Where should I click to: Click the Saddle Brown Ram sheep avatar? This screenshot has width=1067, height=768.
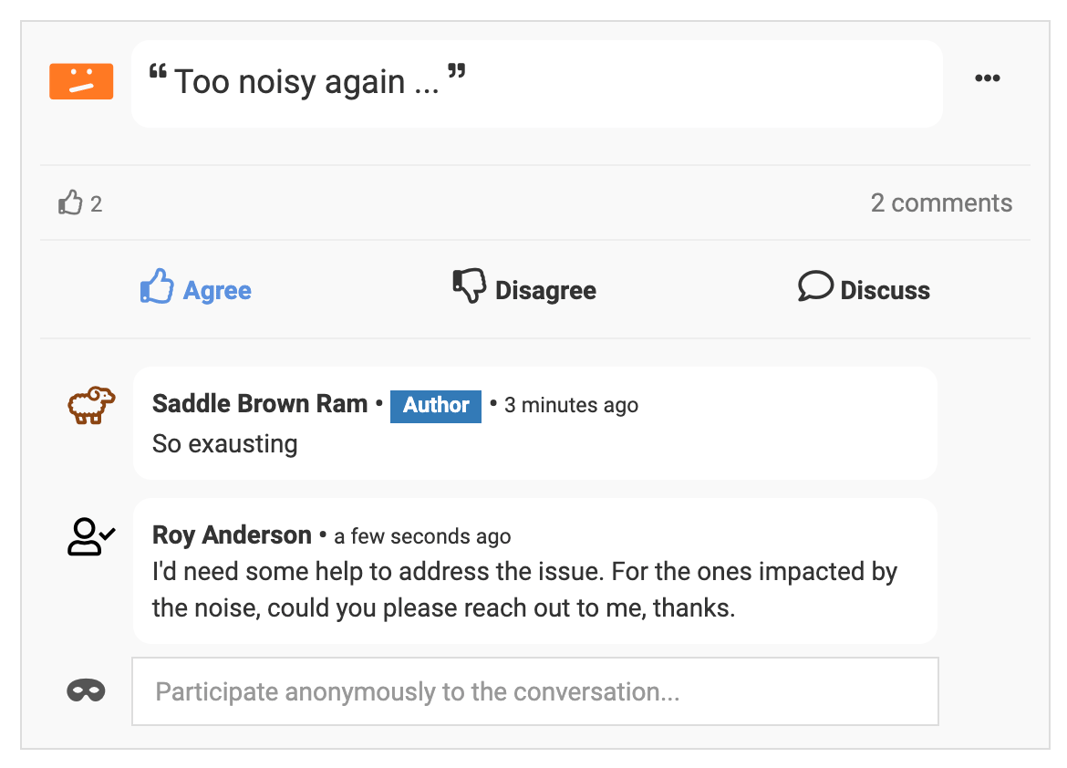tap(91, 405)
